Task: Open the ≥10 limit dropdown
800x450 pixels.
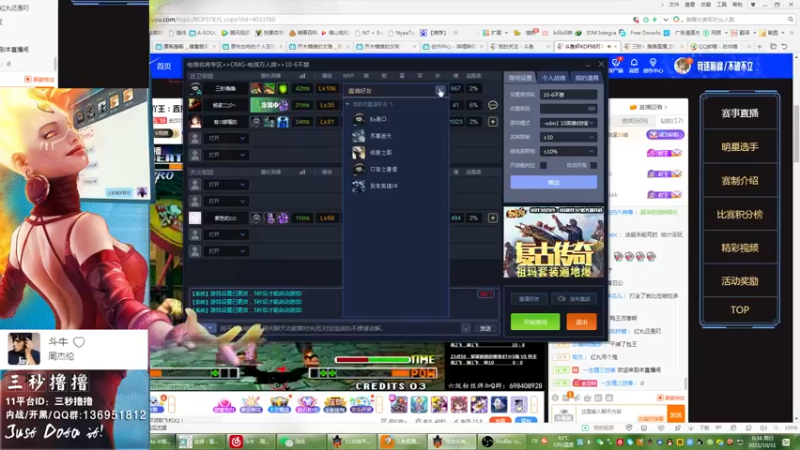Action: (x=568, y=137)
